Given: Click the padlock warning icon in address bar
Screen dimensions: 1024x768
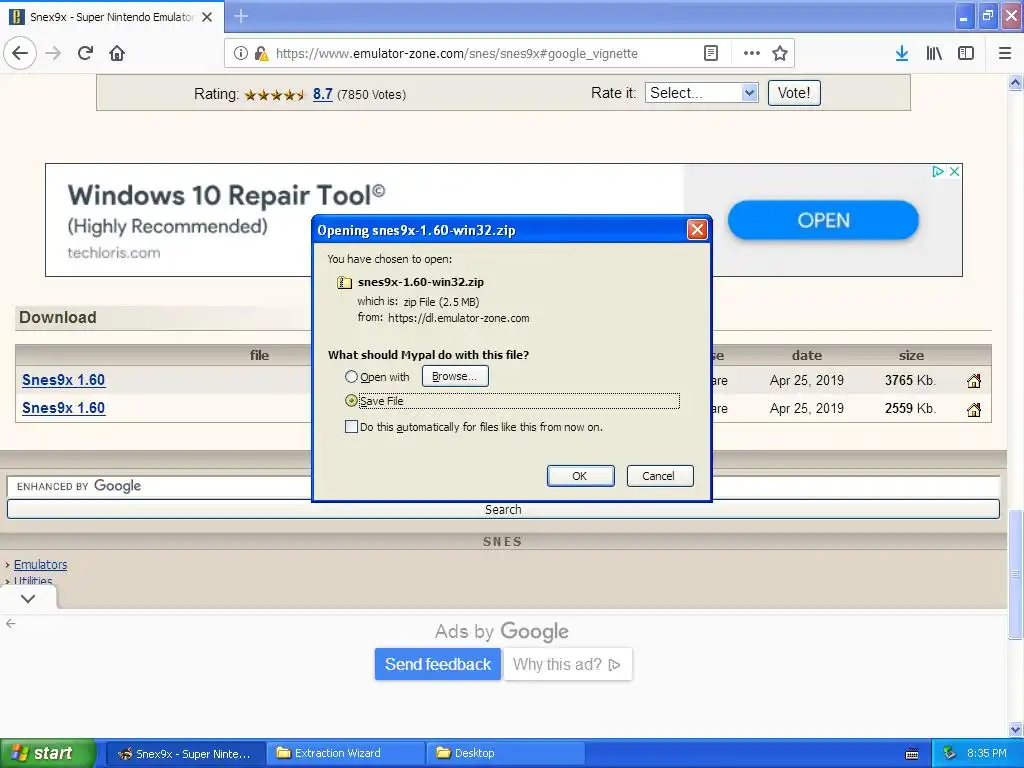Looking at the screenshot, I should point(261,54).
